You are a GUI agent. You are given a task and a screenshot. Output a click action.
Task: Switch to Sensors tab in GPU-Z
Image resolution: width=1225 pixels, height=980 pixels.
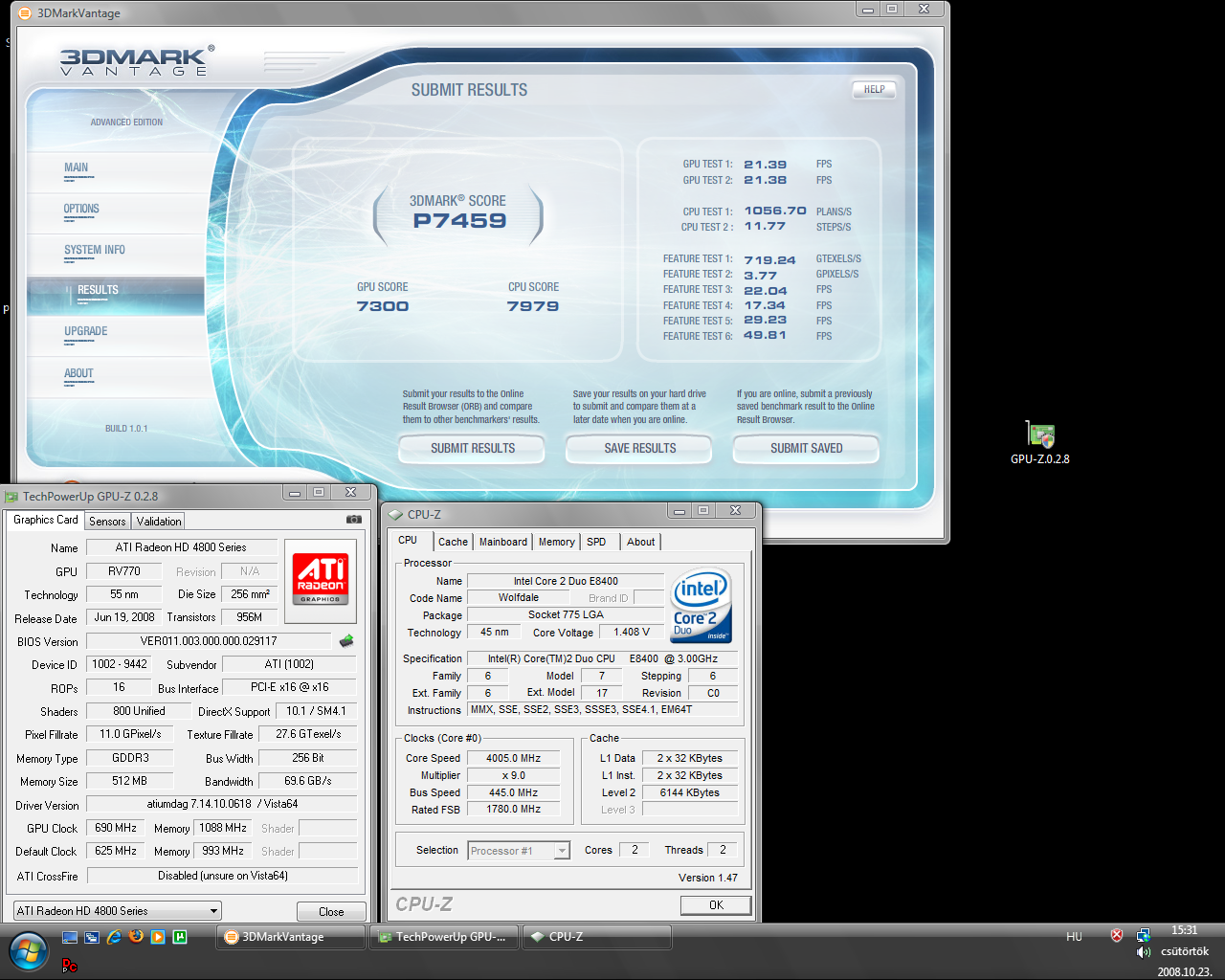click(107, 522)
